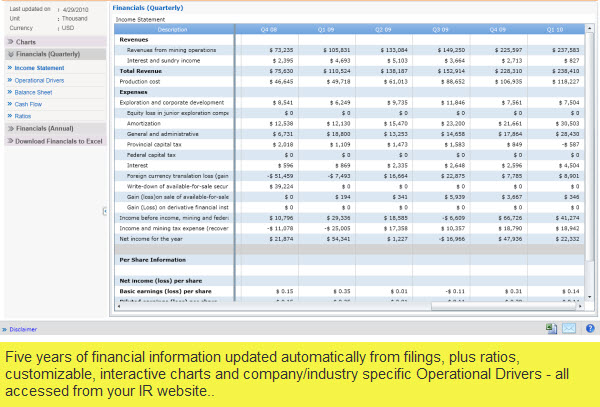Click the Q4 09 mining revenue value $ 225,597
The width and height of the screenshot is (600, 407).
coord(509,50)
